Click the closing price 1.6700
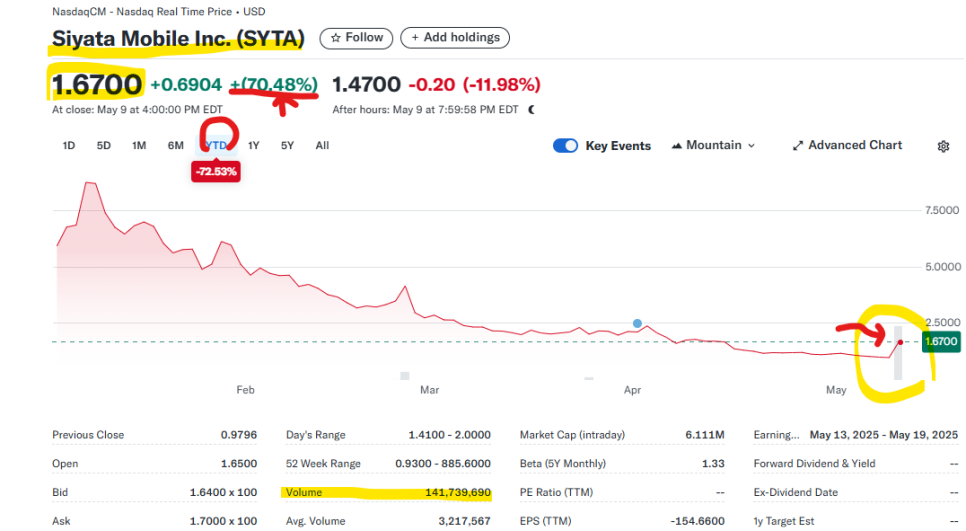Viewport: 966px width, 531px height. pos(97,84)
